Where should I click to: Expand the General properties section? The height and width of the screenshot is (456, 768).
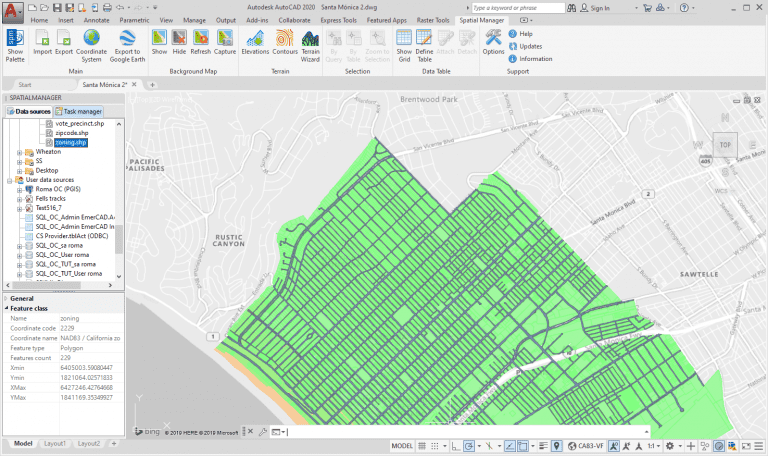pos(6,298)
